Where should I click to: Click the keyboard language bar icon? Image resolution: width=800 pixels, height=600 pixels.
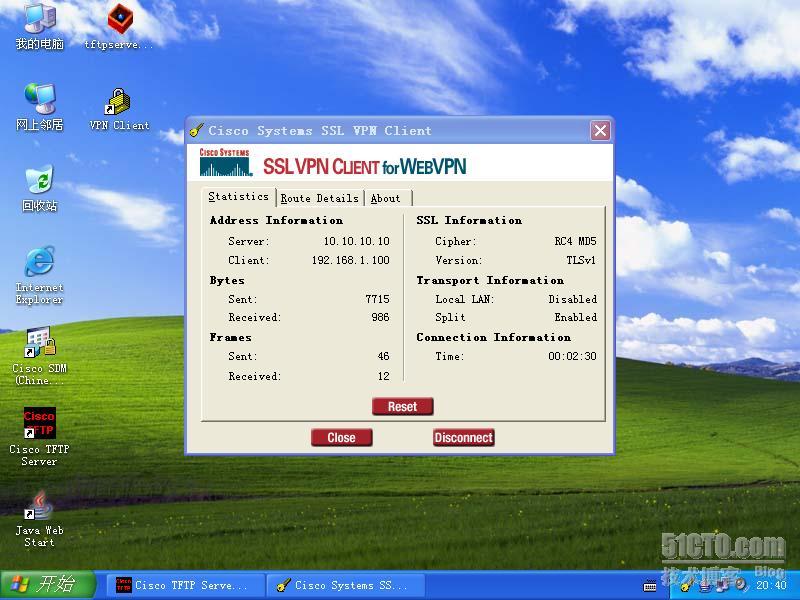(650, 586)
